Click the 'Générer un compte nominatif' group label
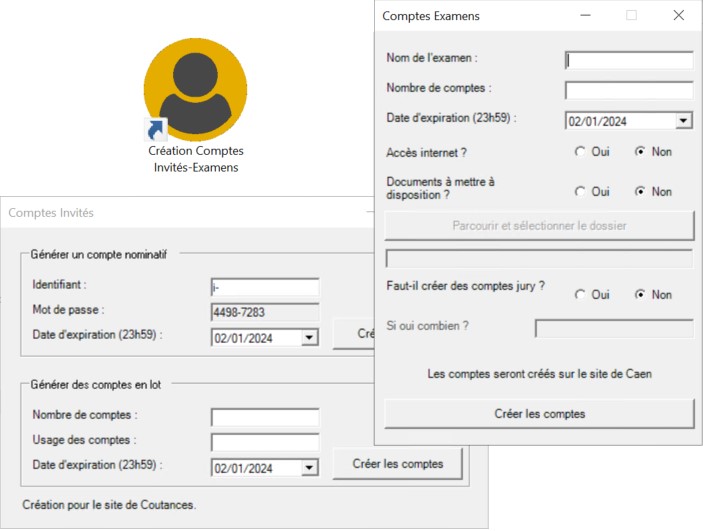 99,254
